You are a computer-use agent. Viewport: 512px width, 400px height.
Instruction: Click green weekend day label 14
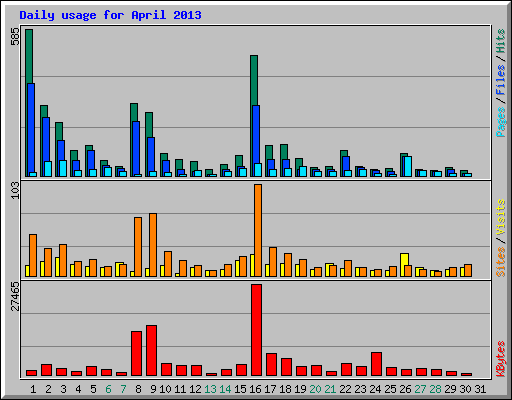225,389
